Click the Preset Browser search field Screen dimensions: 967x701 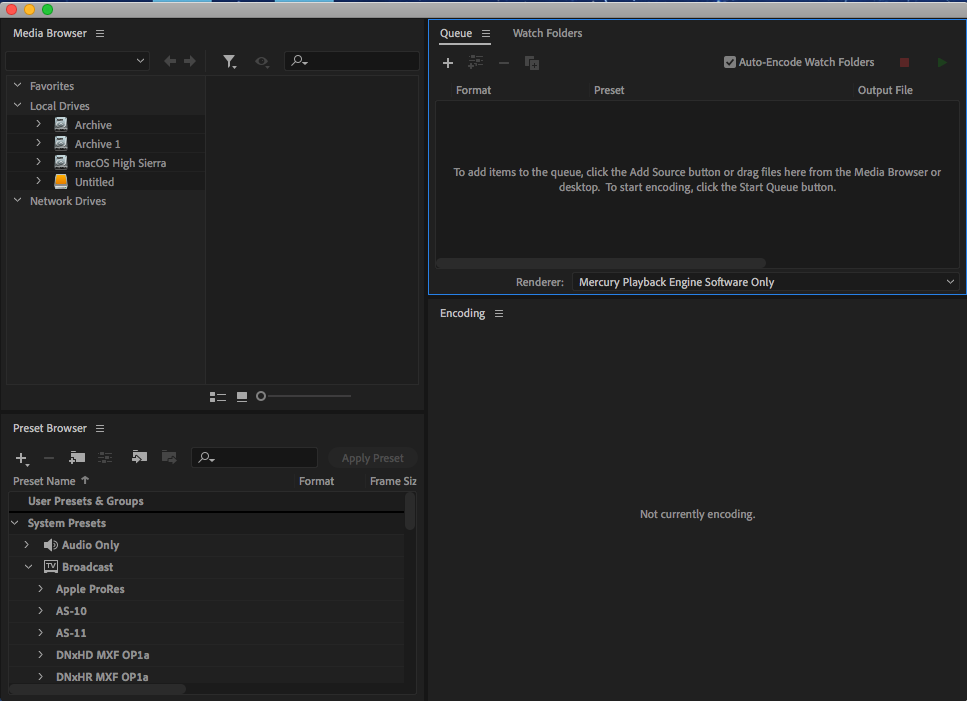[x=255, y=457]
